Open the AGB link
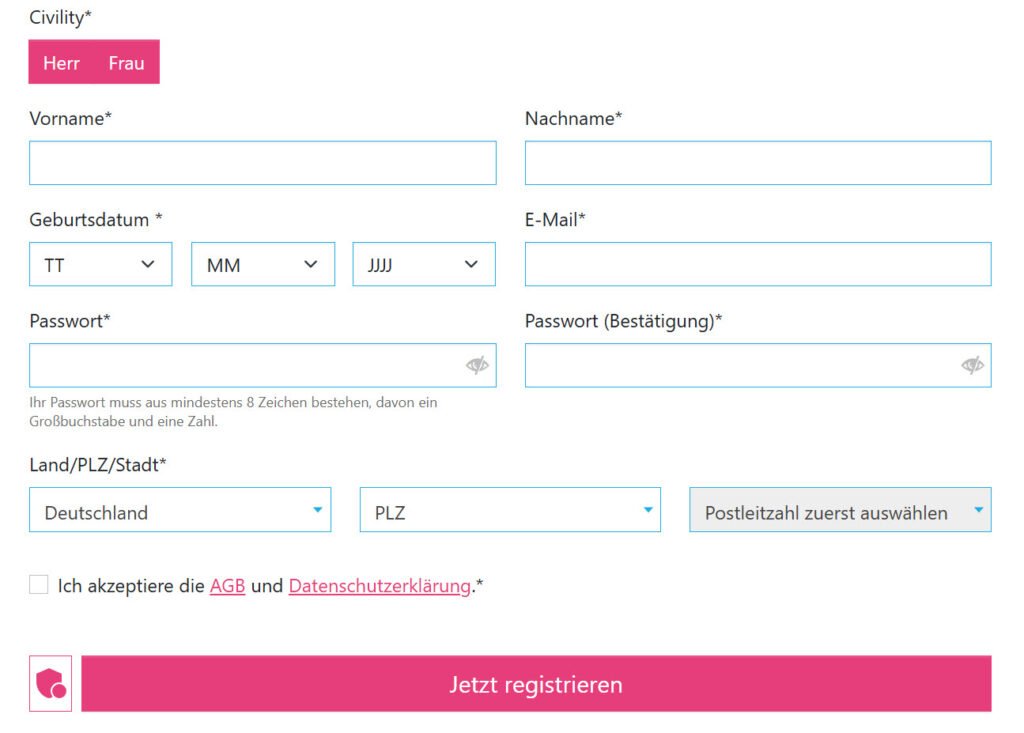Viewport: 1024px width, 733px height. (x=227, y=586)
